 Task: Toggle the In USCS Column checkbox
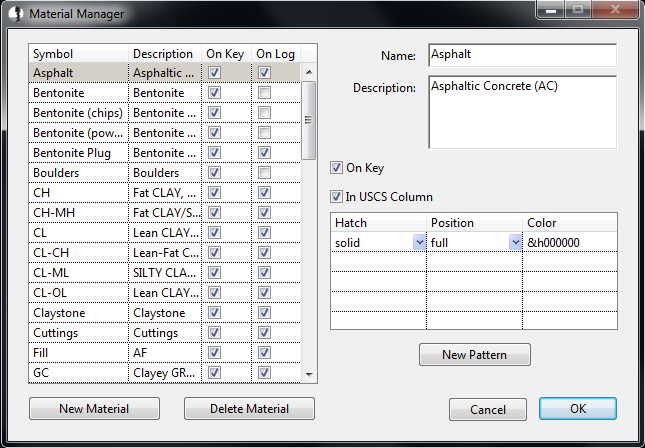tap(336, 197)
